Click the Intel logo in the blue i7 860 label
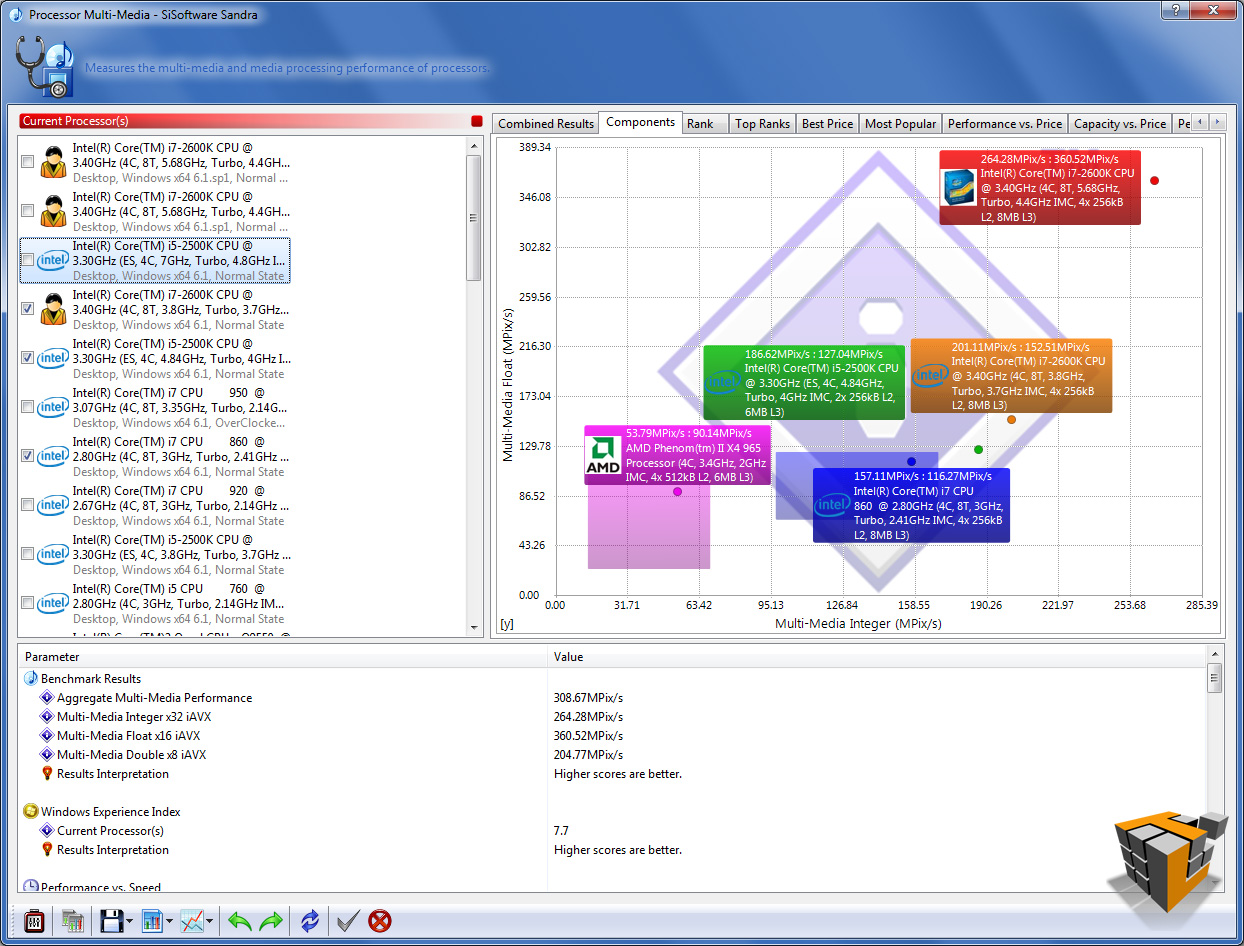The width and height of the screenshot is (1244, 946). (x=832, y=505)
